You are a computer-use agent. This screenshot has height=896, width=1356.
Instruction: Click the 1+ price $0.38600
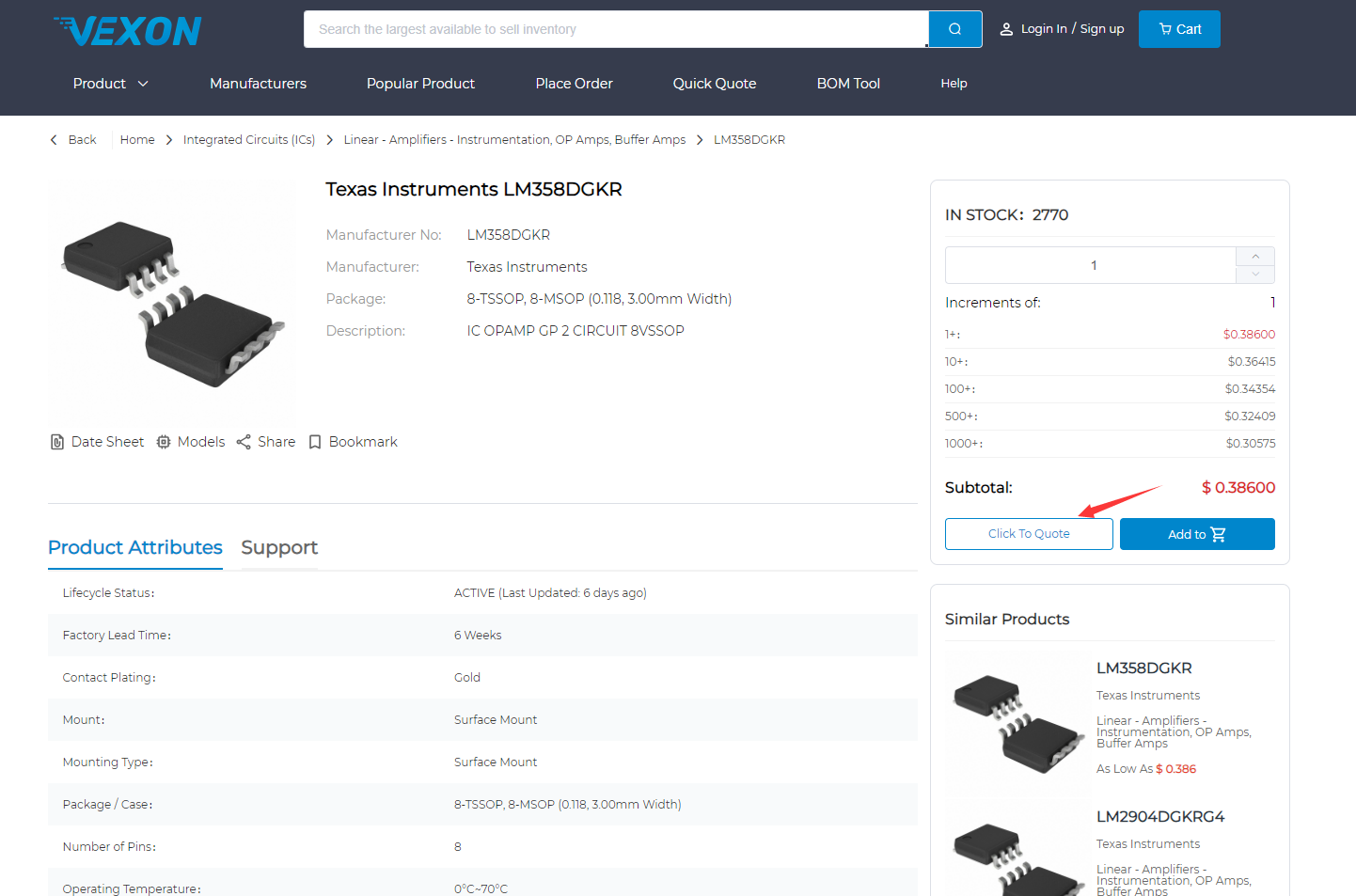[1249, 335]
